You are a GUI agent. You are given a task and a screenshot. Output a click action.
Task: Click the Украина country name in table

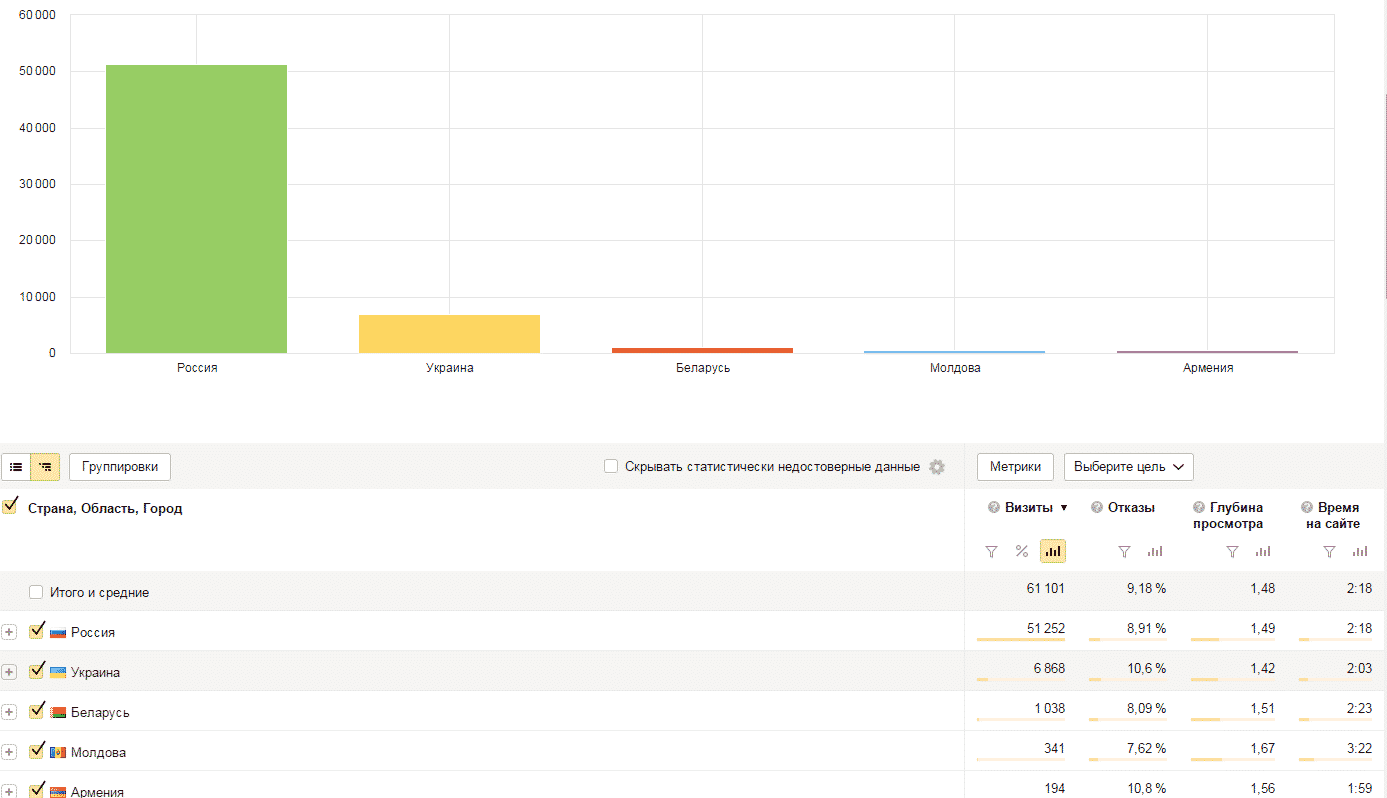point(95,673)
